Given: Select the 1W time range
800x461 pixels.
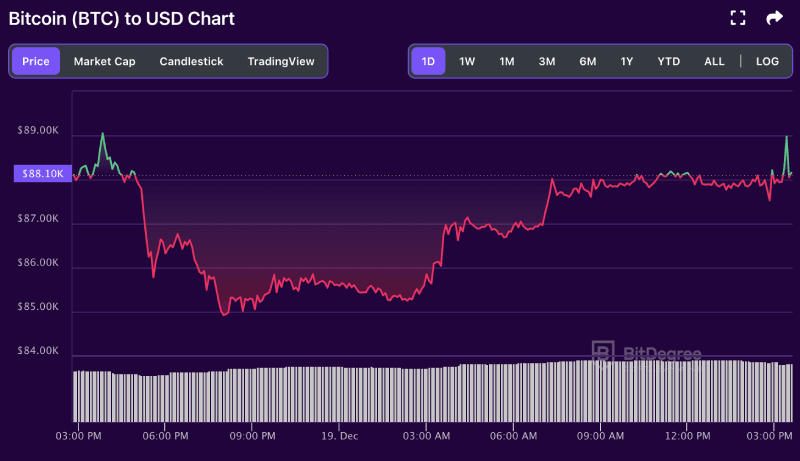Looking at the screenshot, I should [467, 61].
